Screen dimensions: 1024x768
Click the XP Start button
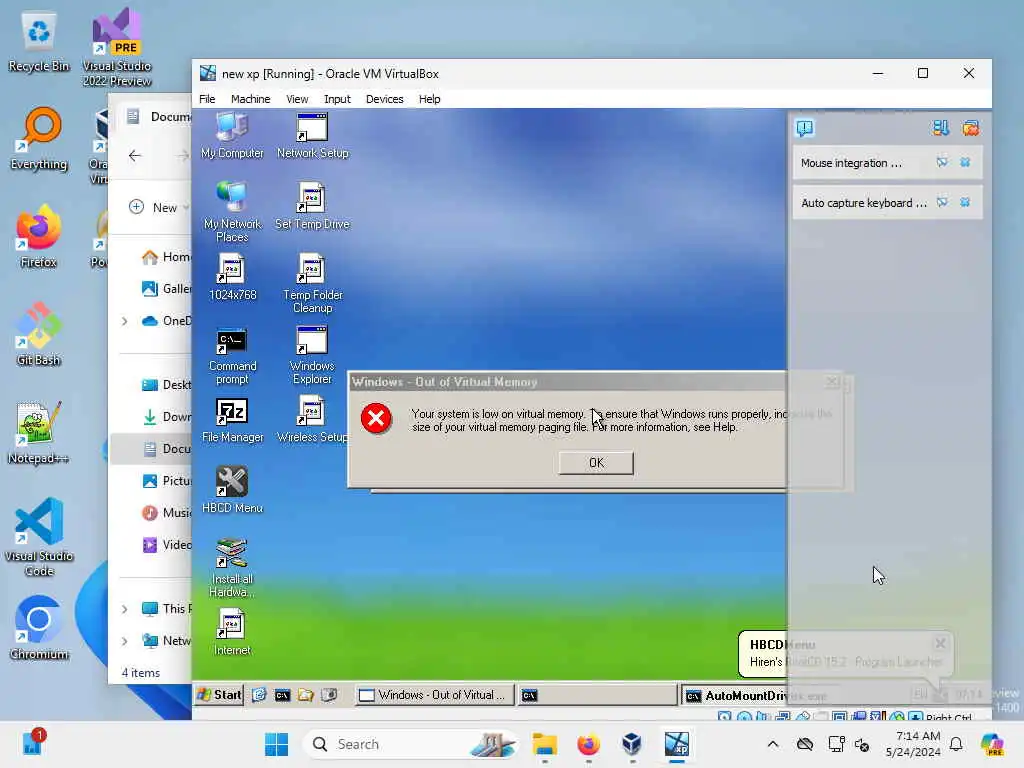[x=219, y=695]
